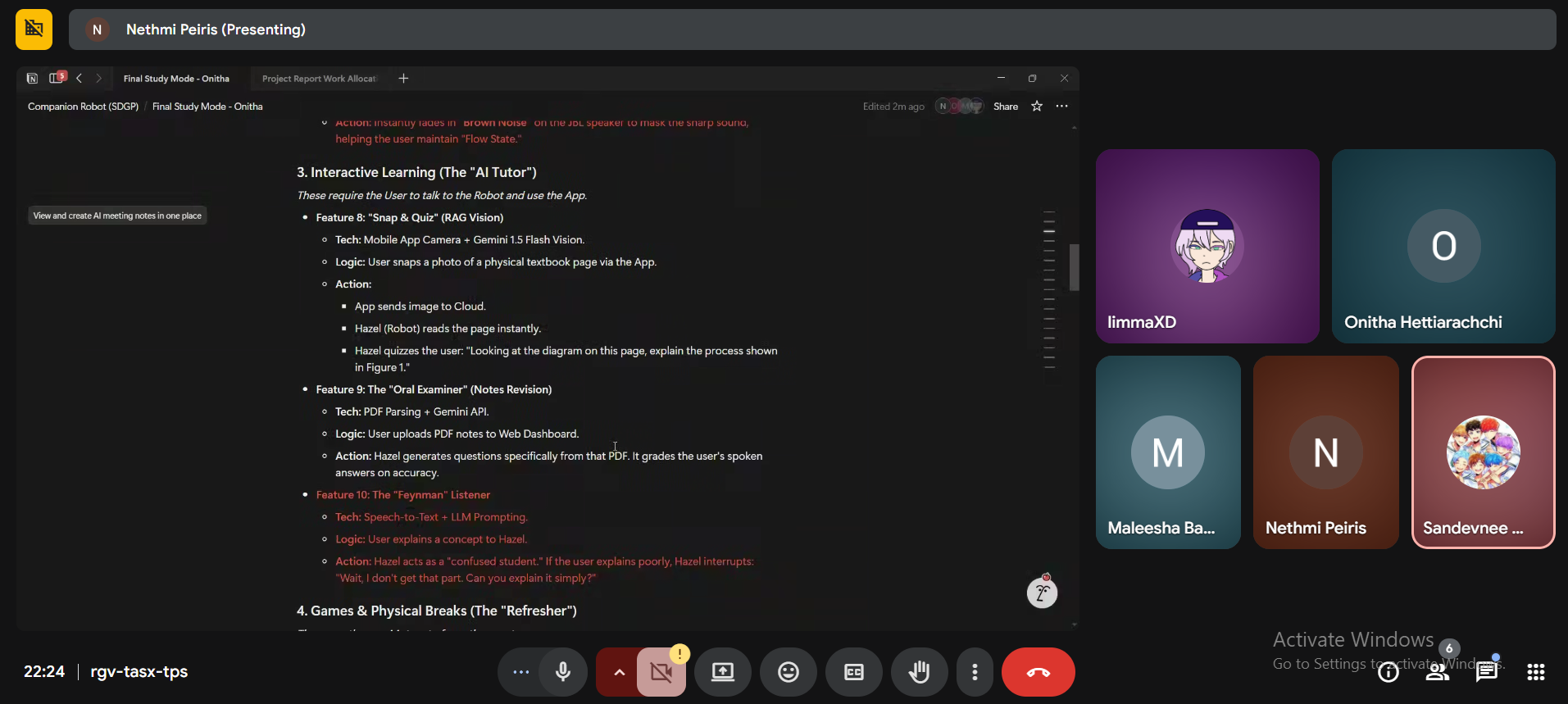The image size is (1568, 704).
Task: Toggle closed captions button
Action: tap(854, 672)
